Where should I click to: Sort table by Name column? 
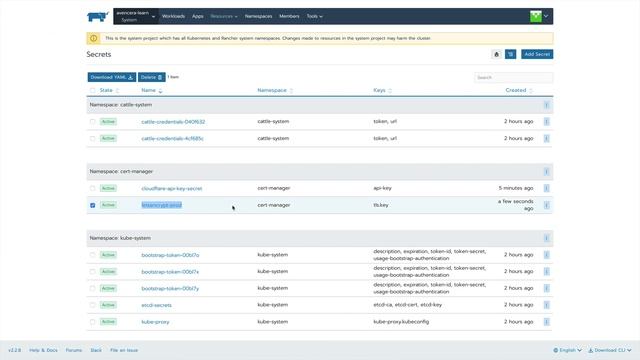(x=151, y=90)
